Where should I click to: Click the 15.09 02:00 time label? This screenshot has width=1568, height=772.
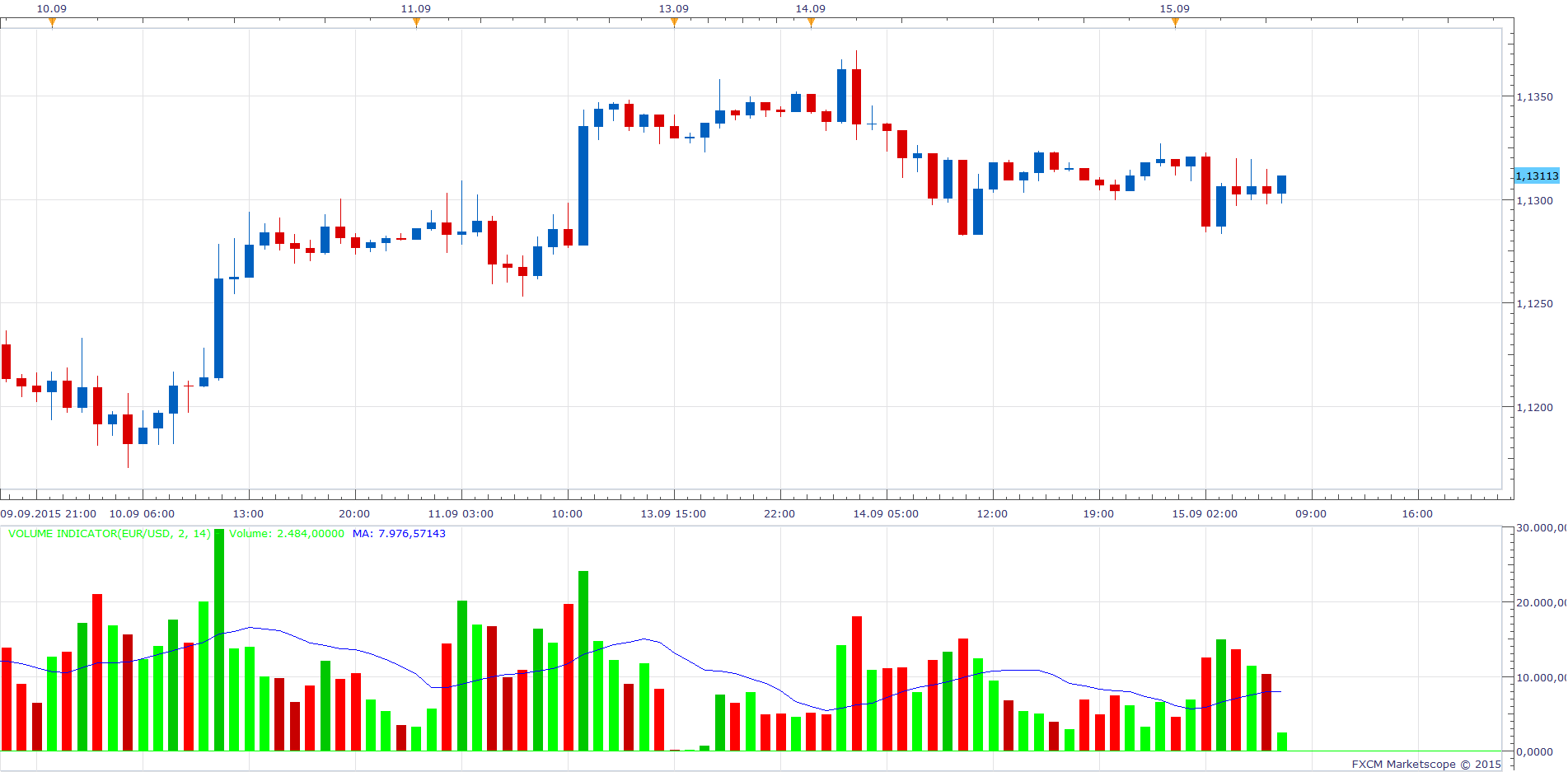tap(1205, 513)
